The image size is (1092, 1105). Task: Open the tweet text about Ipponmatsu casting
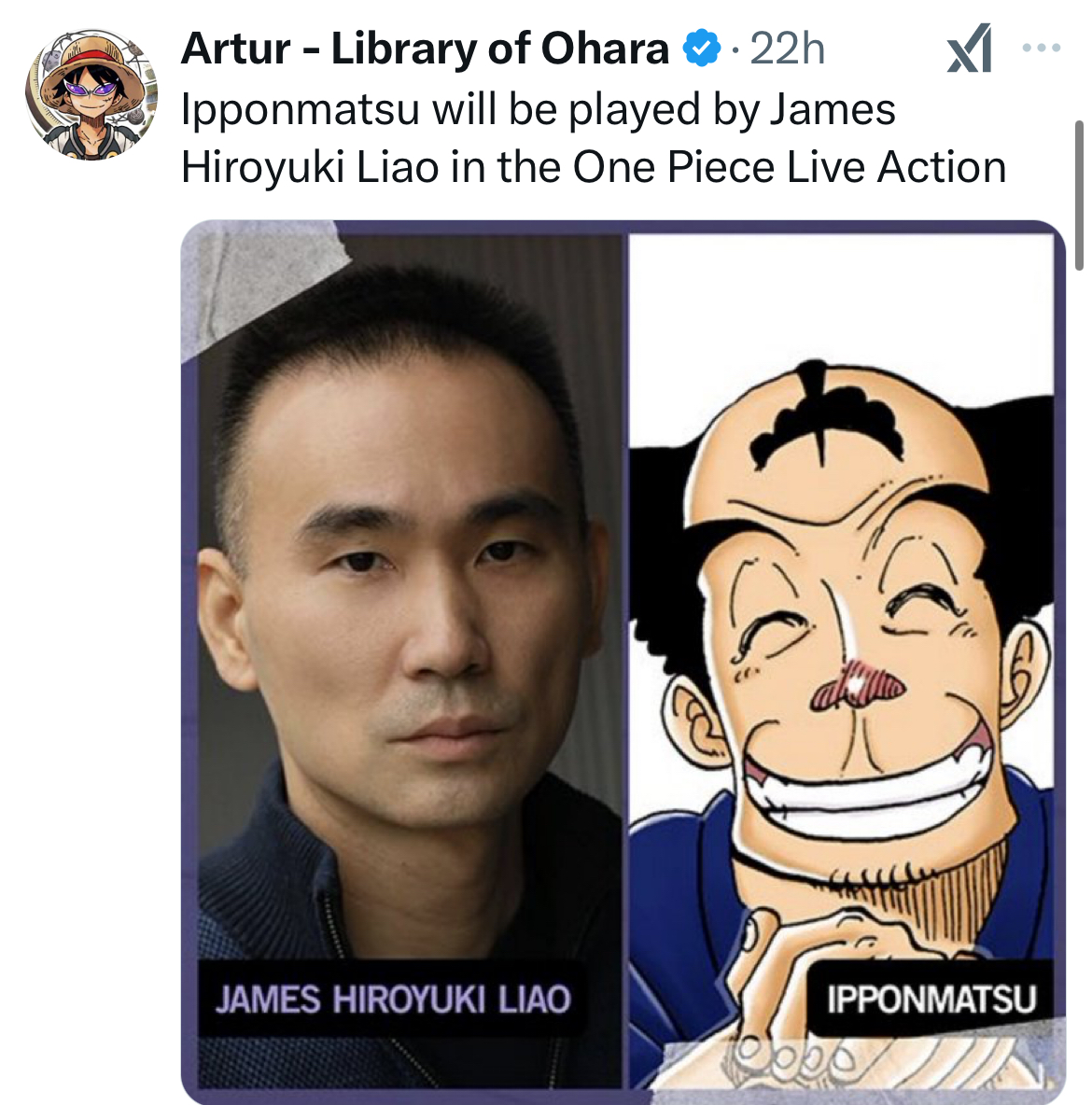click(593, 138)
